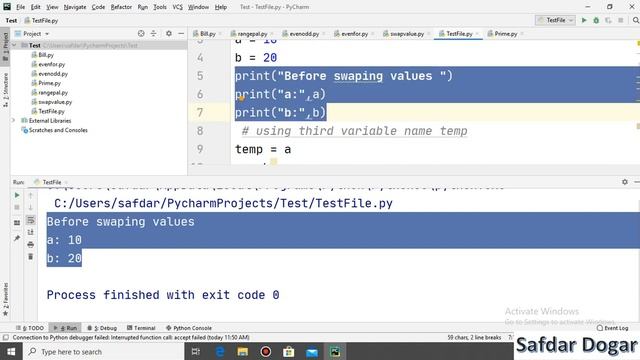This screenshot has width=640, height=360.
Task: Restore layout icon in Run panel
Action: (x=17, y=223)
